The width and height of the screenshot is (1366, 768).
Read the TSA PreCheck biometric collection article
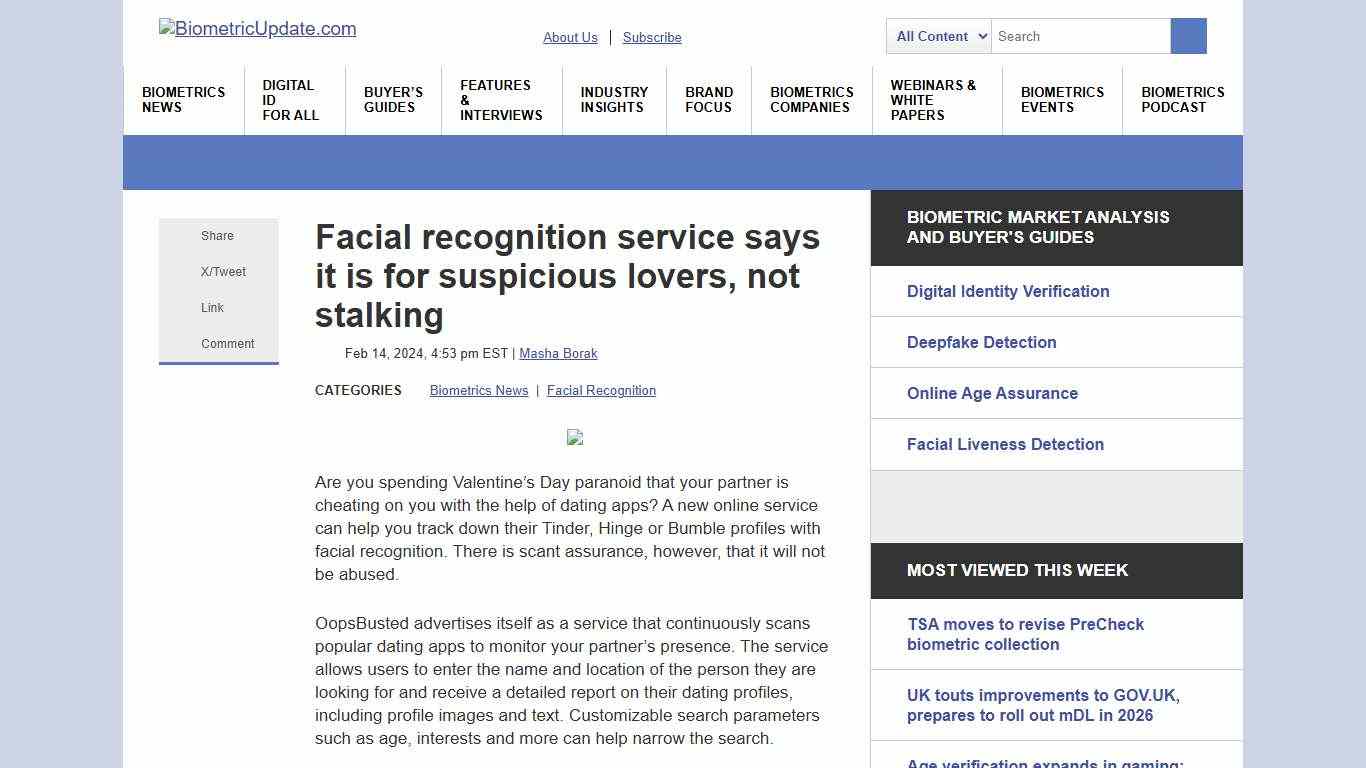(1025, 634)
